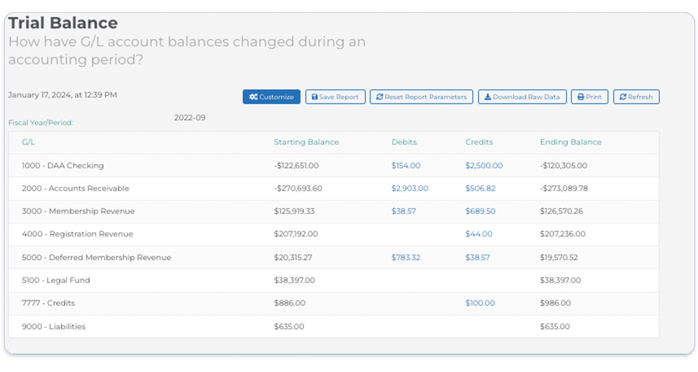Click the -$120,305.00 ending balance
Image resolution: width=698 pixels, height=372 pixels.
[564, 166]
